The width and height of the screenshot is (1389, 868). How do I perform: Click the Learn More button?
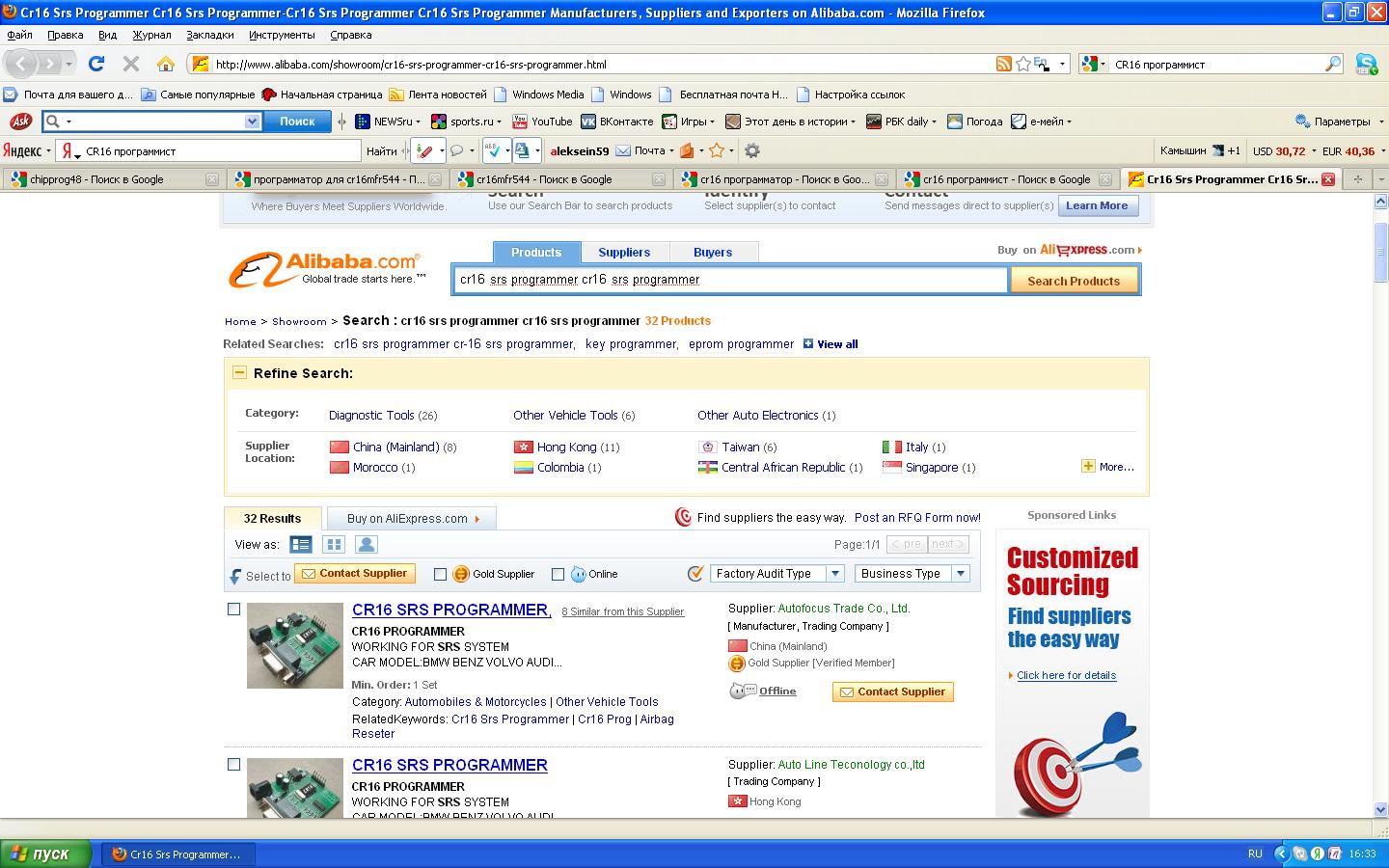(1096, 205)
